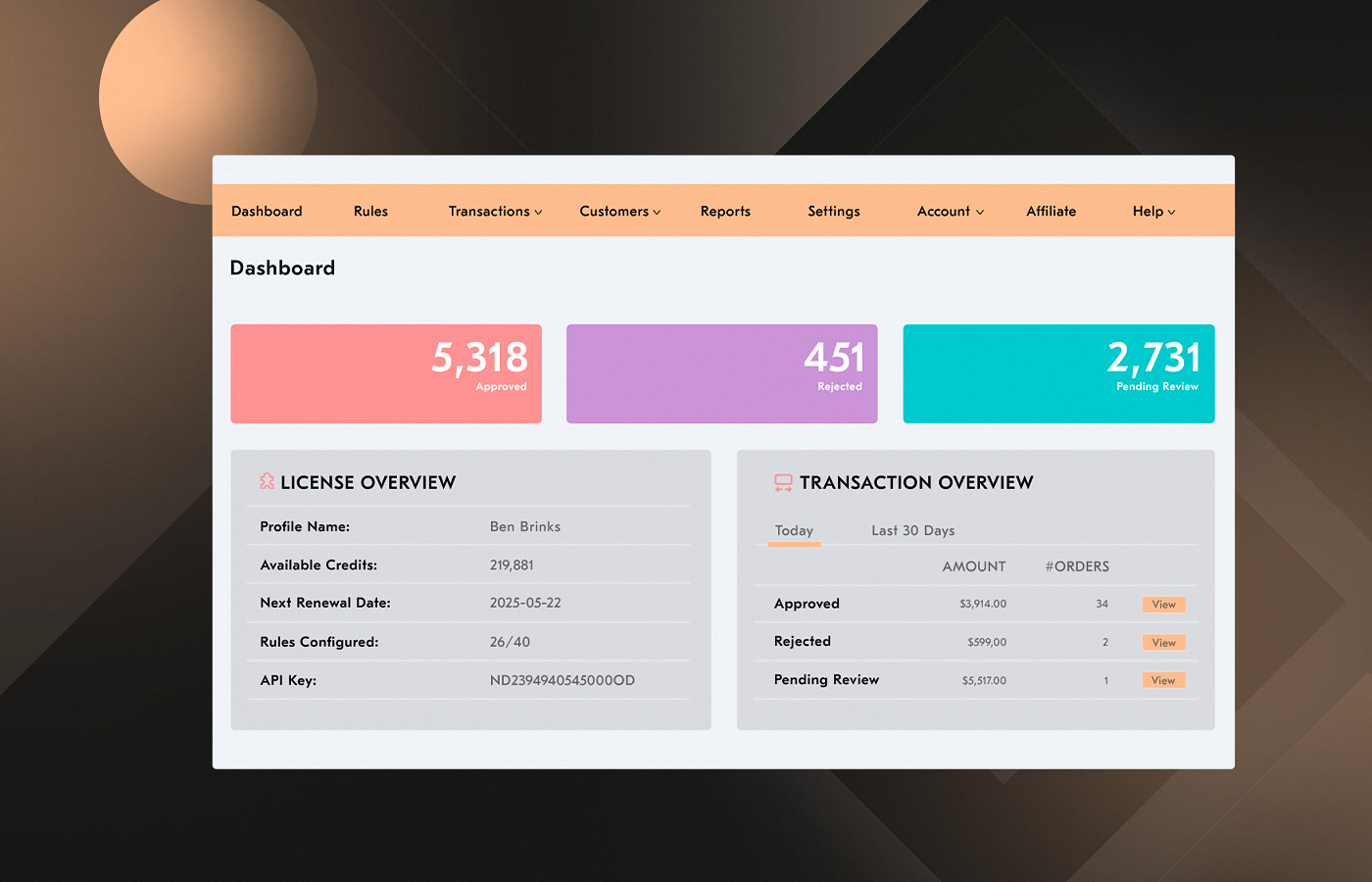
Task: Open the 5,318 Approved card
Action: point(386,373)
